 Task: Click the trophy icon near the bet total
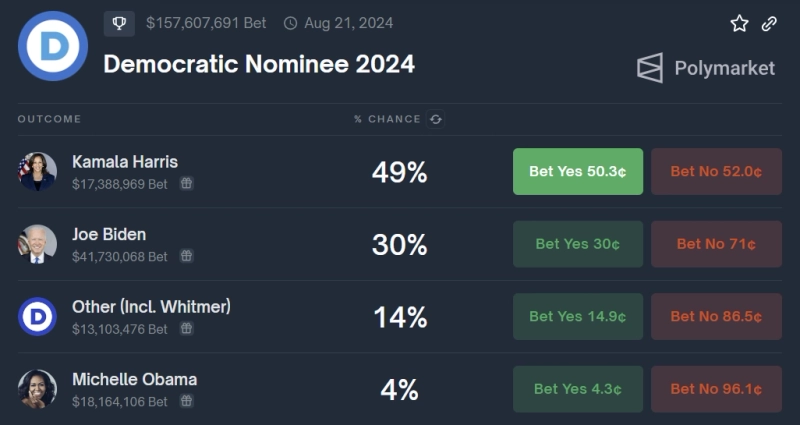[x=119, y=23]
